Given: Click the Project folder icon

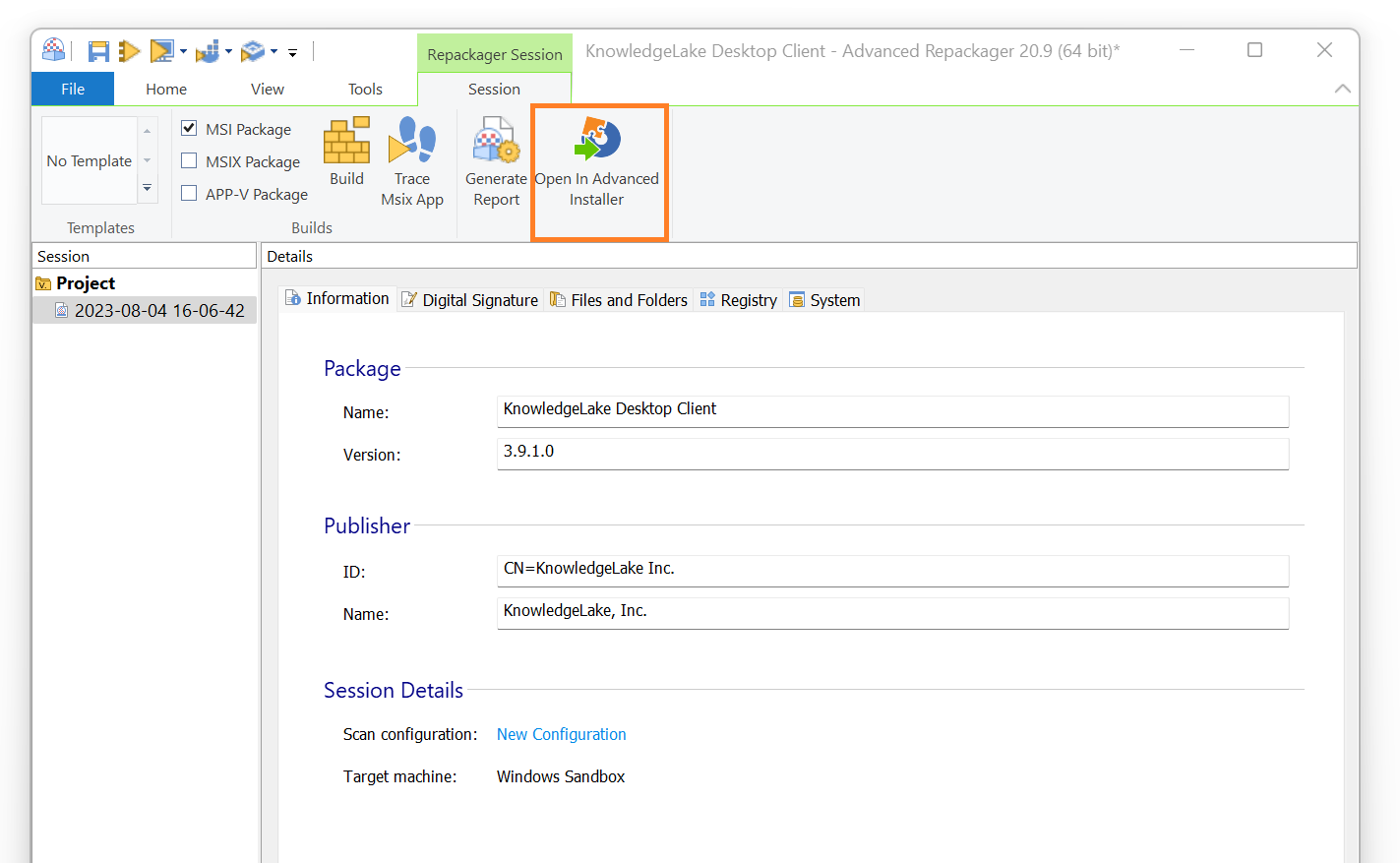Looking at the screenshot, I should point(43,283).
